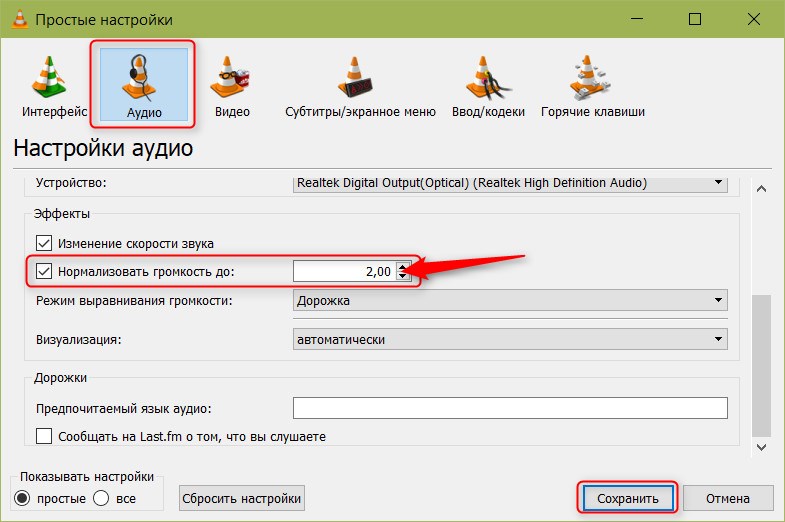Image resolution: width=785 pixels, height=522 pixels.
Task: Click the scrollbar down arrow
Action: pyautogui.click(x=761, y=447)
